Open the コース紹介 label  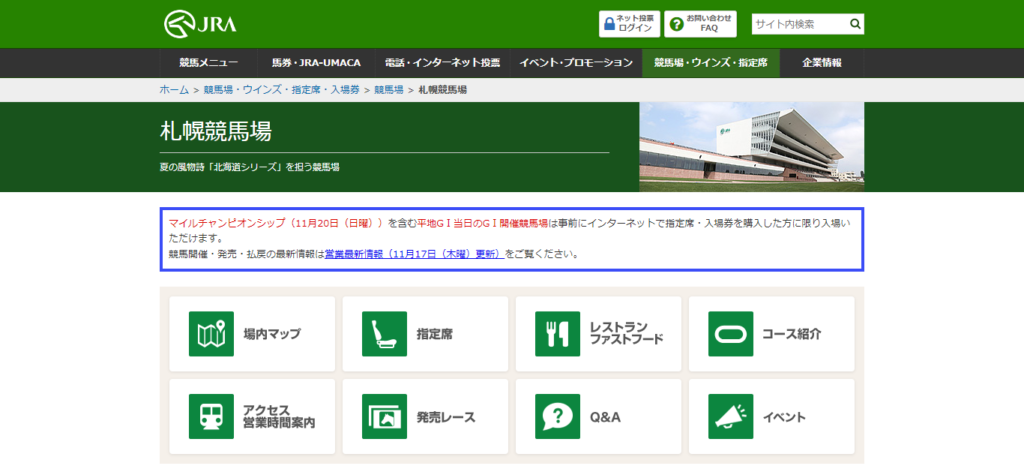tap(792, 334)
